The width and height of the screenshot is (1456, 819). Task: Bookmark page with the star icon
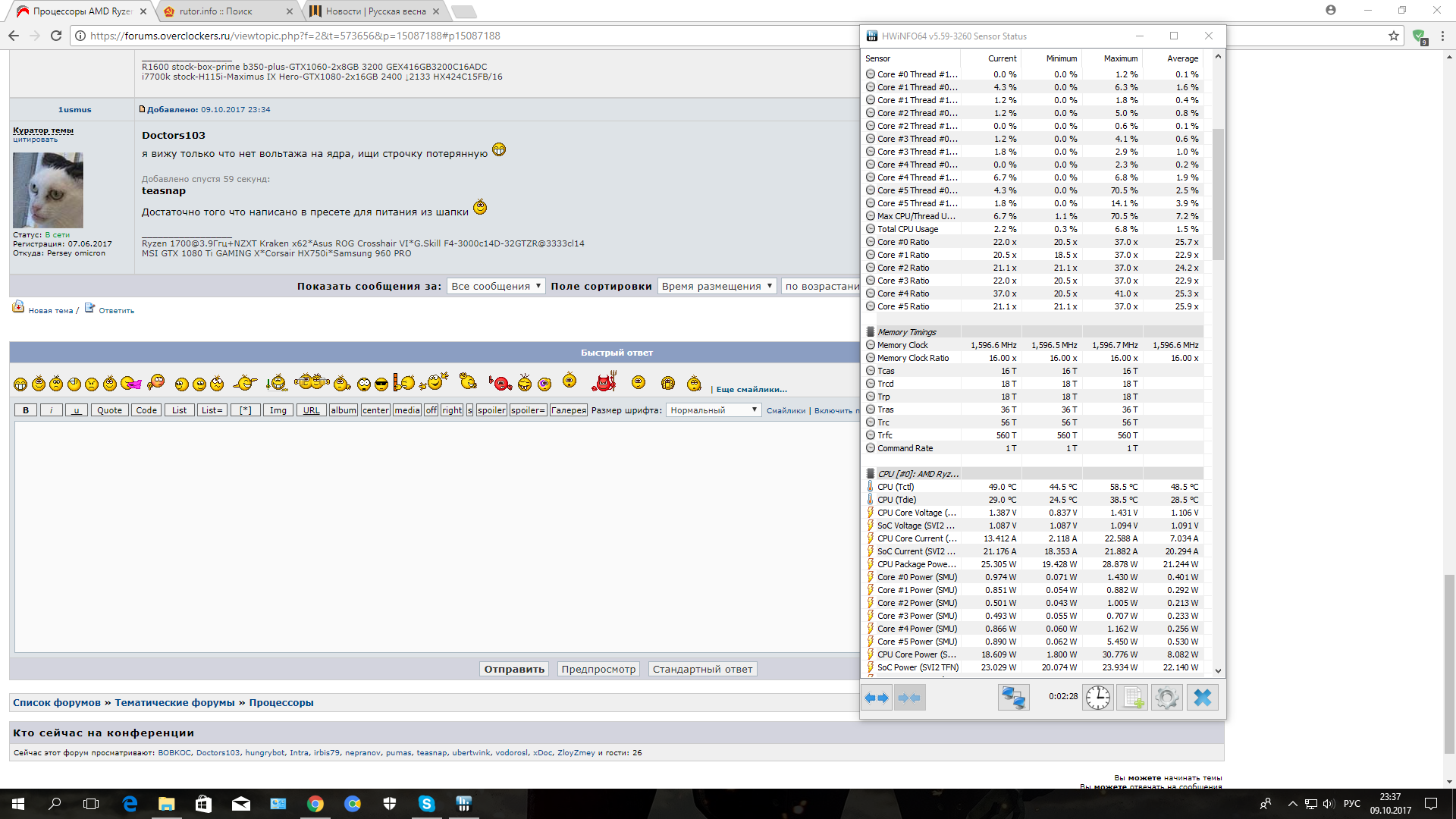point(1393,36)
